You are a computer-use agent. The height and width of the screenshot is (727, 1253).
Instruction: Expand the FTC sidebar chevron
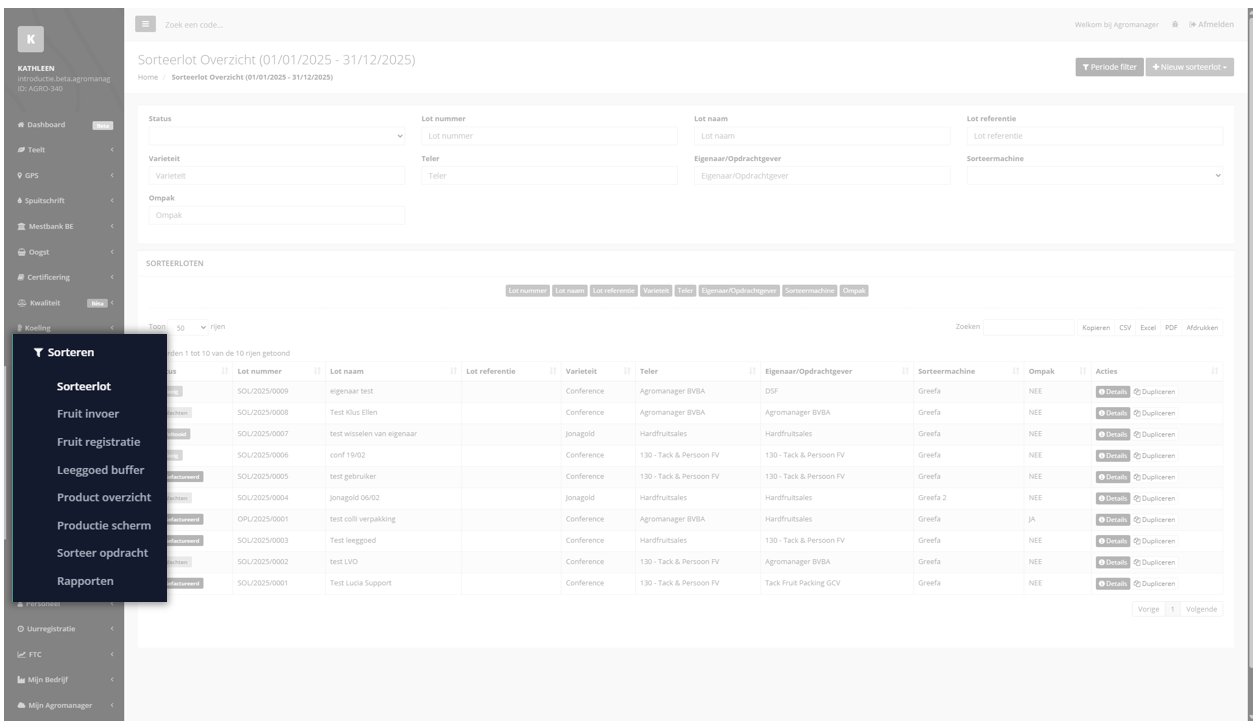[x=112, y=654]
